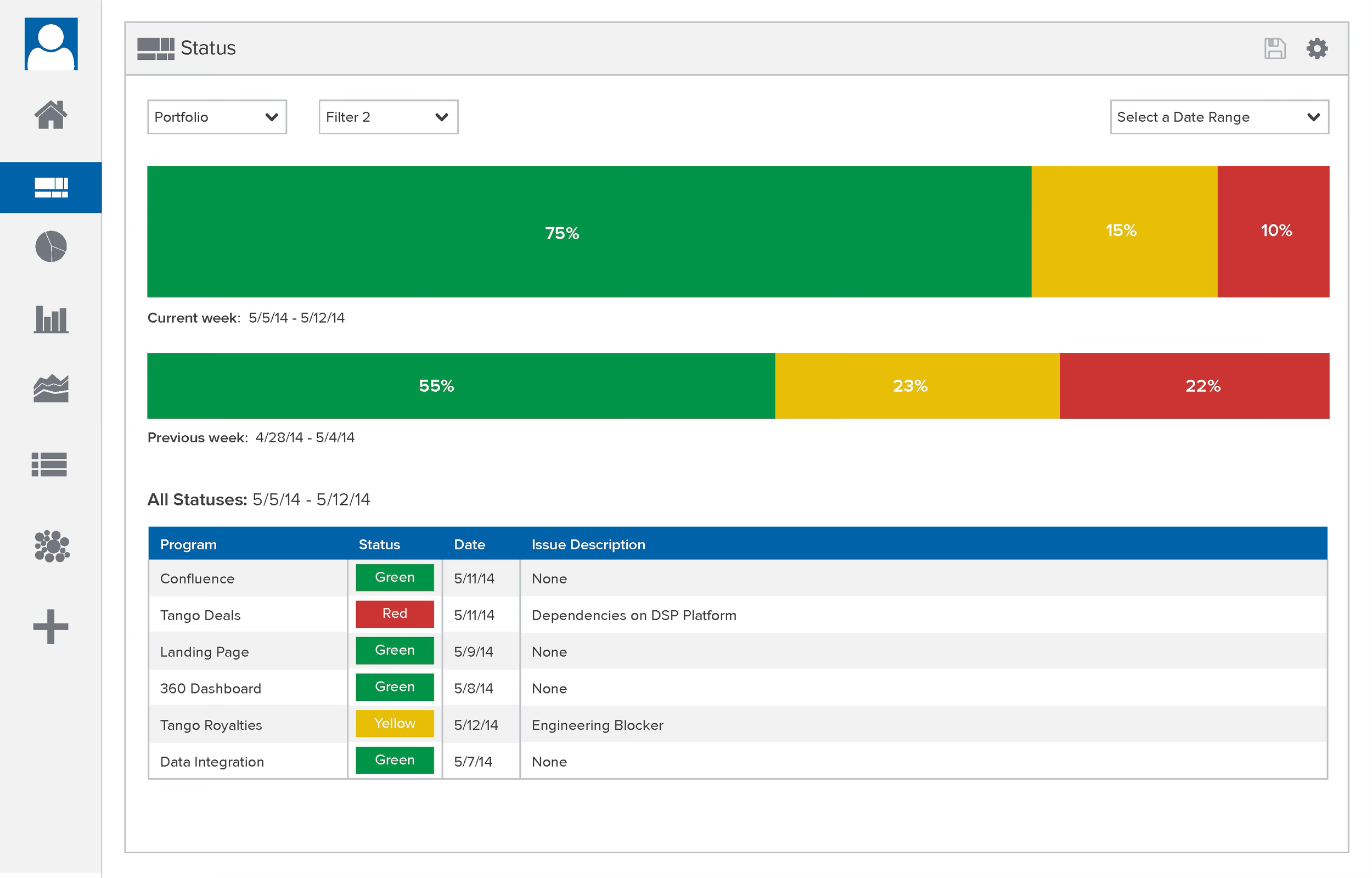Go to the Home sidebar icon
Image resolution: width=1372 pixels, height=878 pixels.
(50, 115)
